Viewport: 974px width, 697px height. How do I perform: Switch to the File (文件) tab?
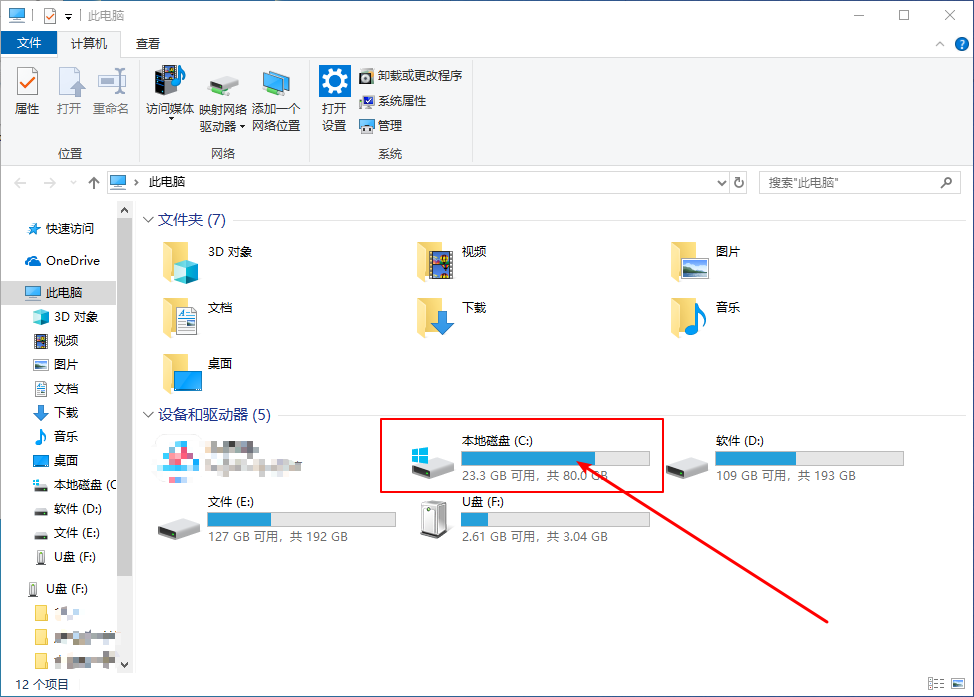click(29, 43)
